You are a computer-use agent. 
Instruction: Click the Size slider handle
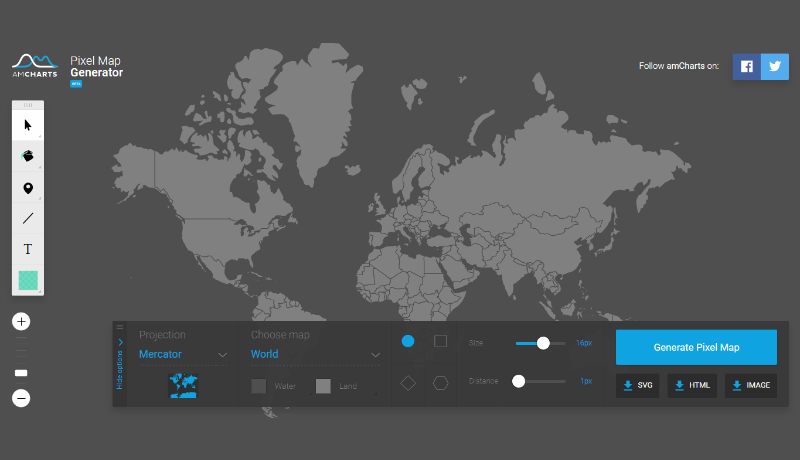pos(543,343)
